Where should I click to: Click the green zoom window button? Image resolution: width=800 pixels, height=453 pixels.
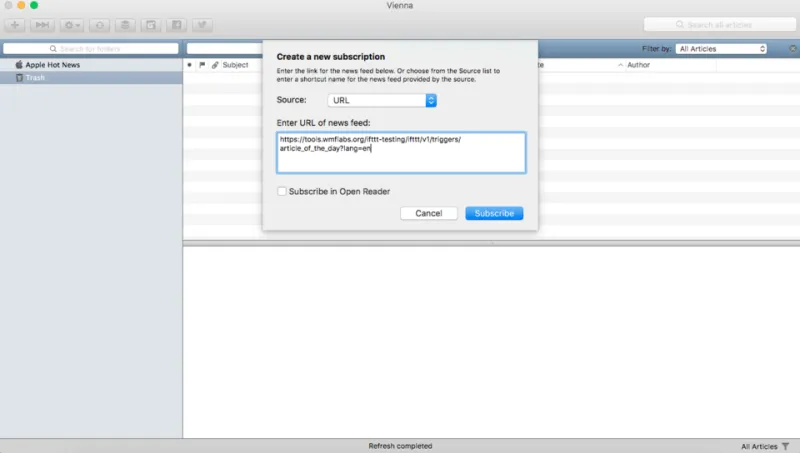[x=34, y=5]
